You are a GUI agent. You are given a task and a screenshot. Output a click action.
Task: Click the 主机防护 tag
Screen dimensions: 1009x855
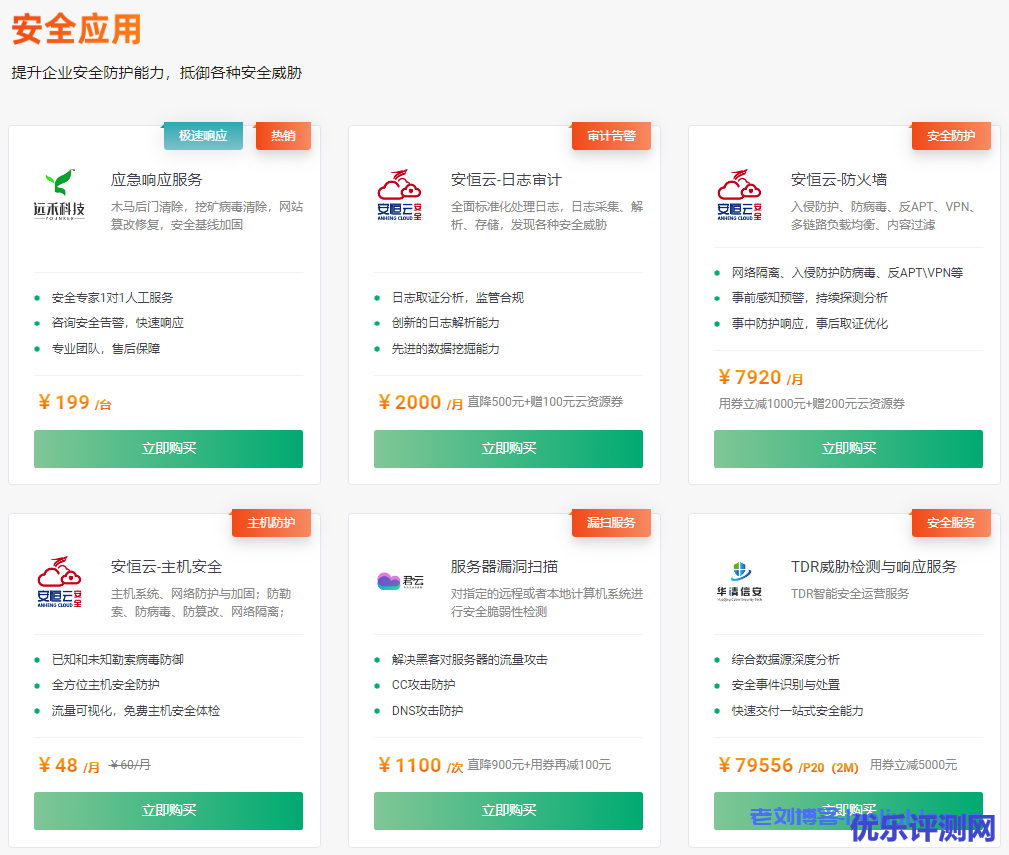click(271, 523)
